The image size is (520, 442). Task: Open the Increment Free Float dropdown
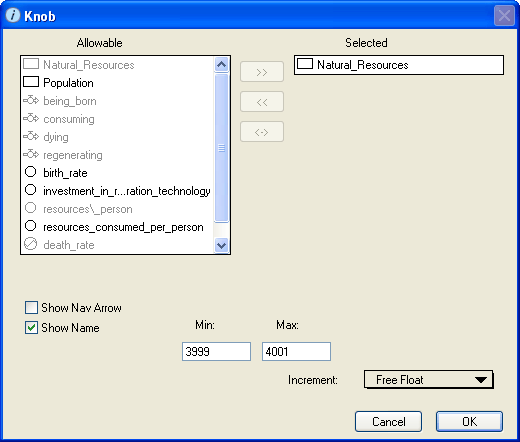tap(428, 380)
